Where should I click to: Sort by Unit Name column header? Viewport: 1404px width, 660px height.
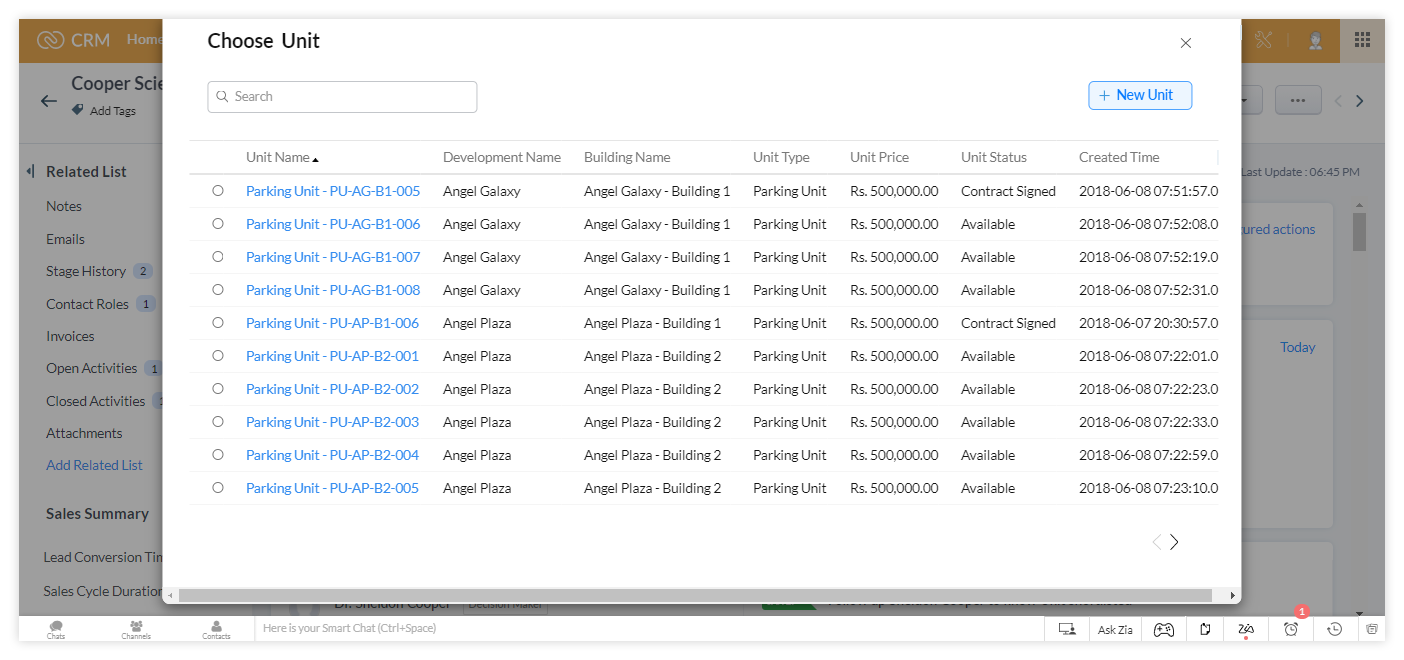282,157
